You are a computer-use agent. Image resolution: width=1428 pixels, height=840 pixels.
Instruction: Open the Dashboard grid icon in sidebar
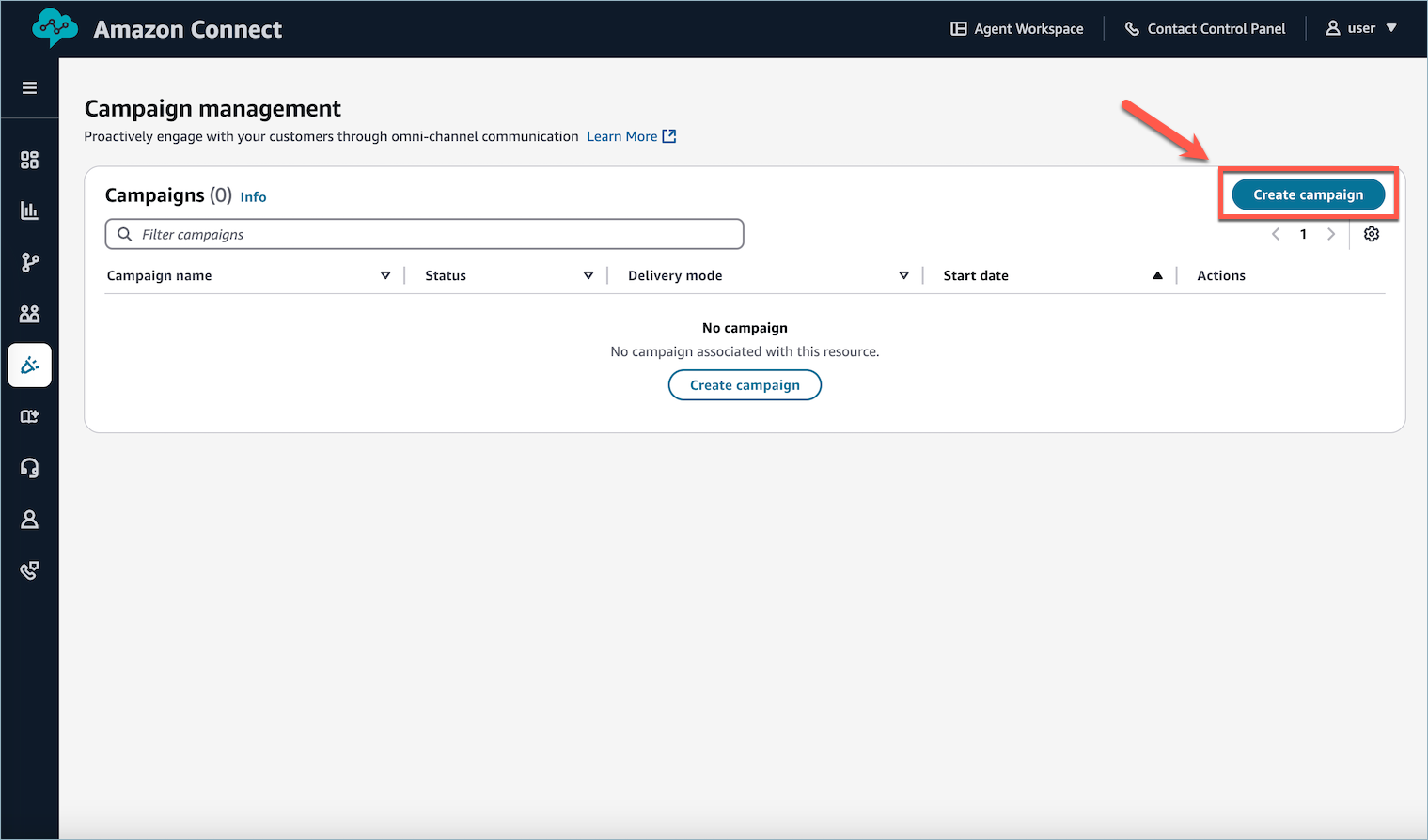(x=29, y=160)
